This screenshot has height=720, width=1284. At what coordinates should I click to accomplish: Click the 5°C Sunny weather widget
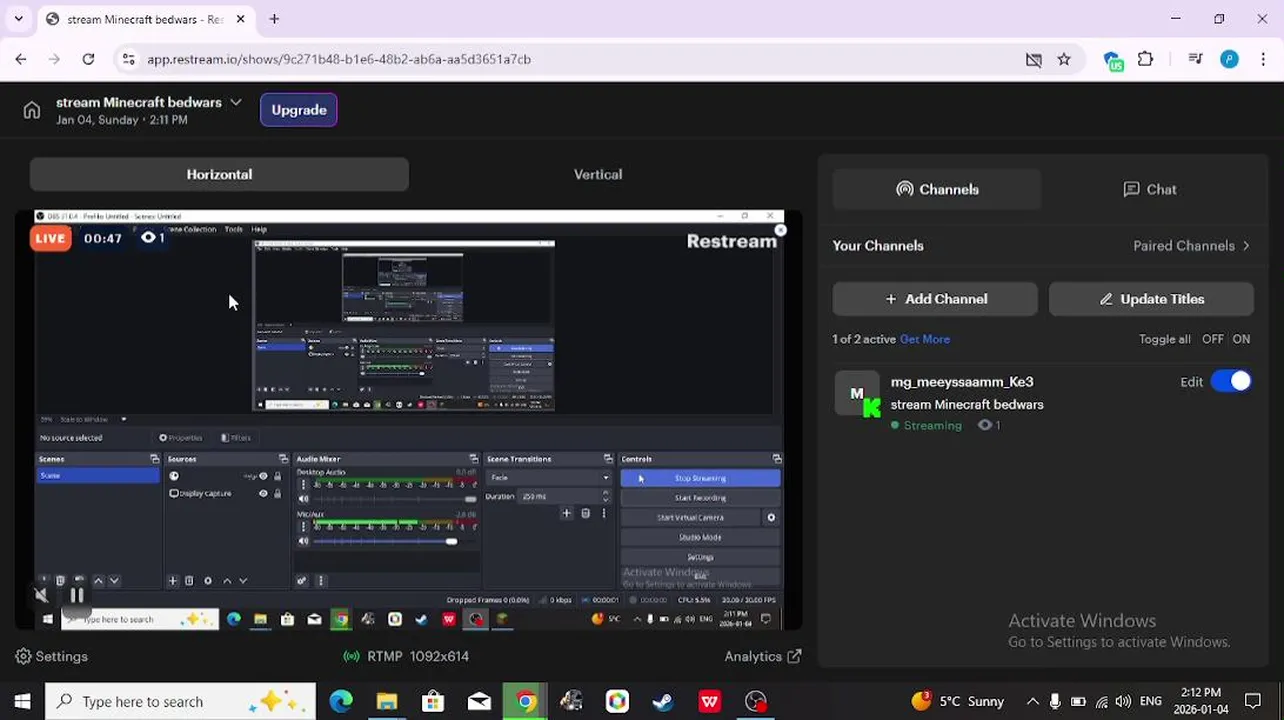[x=957, y=701]
